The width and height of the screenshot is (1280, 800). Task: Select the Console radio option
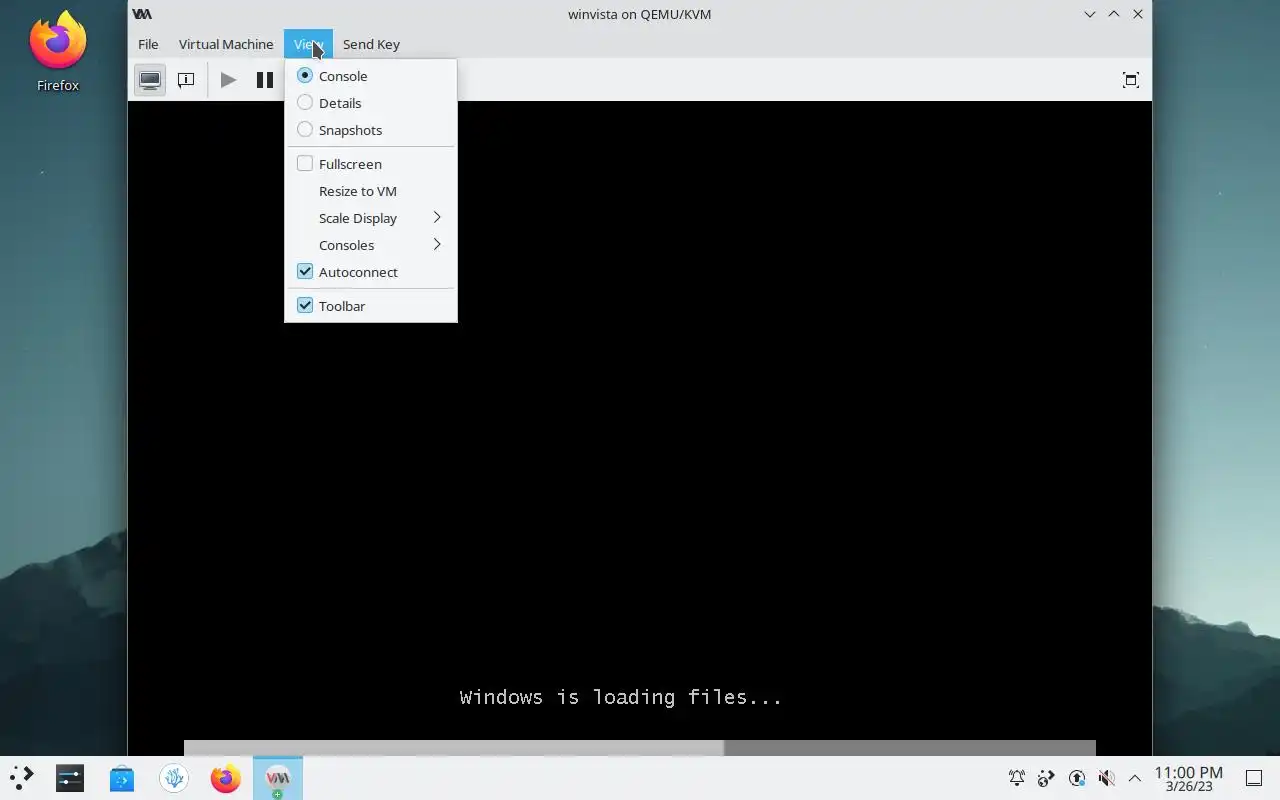(x=371, y=76)
